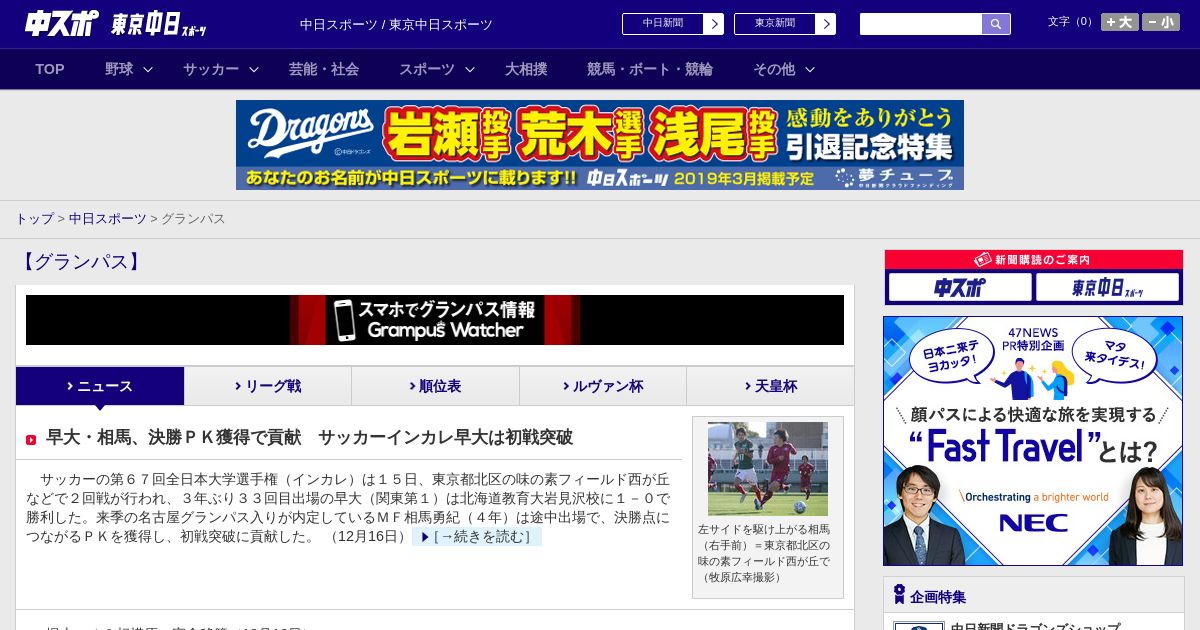The image size is (1200, 630).
Task: Click the search magnifier button
Action: tap(996, 24)
